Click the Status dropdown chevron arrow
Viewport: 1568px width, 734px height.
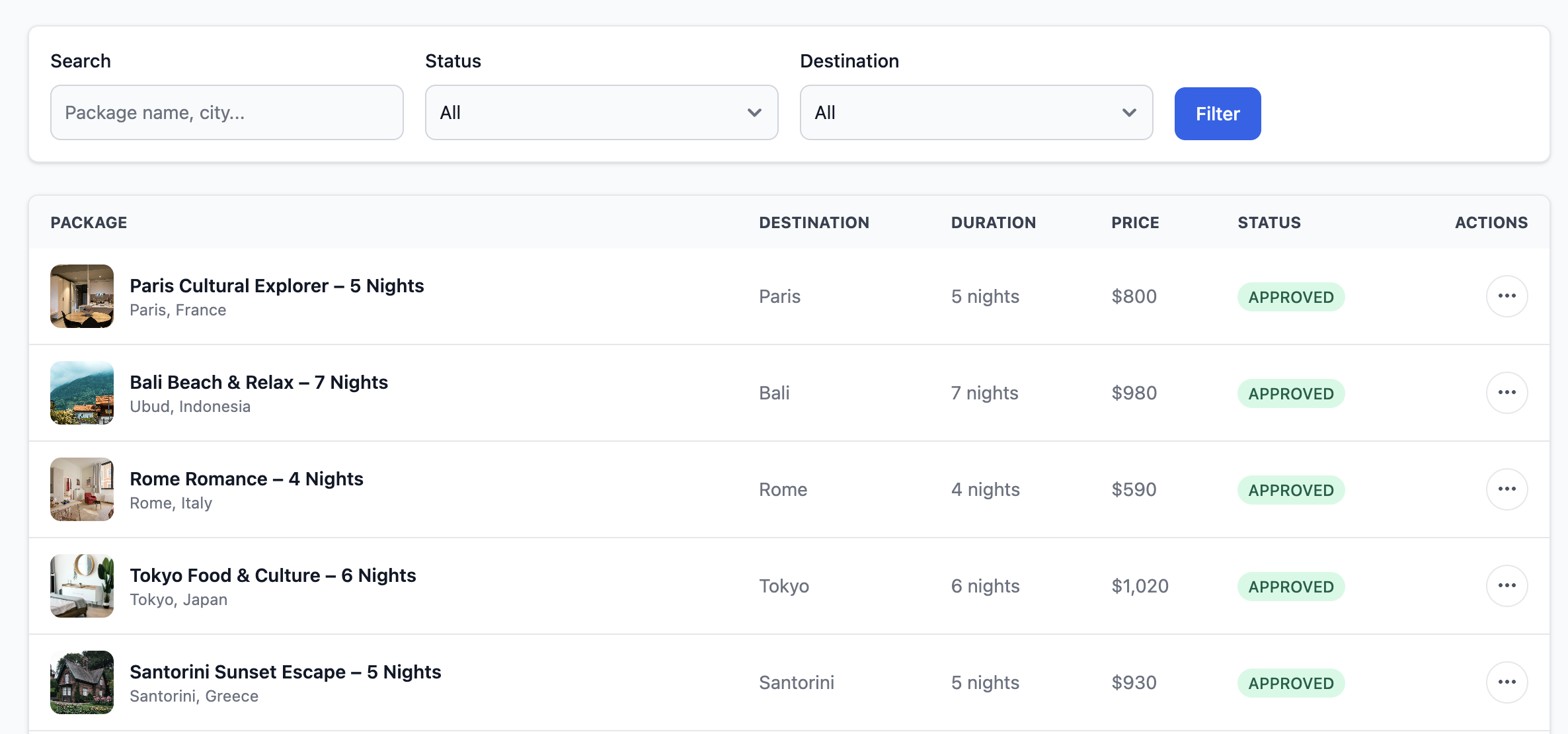click(x=754, y=112)
